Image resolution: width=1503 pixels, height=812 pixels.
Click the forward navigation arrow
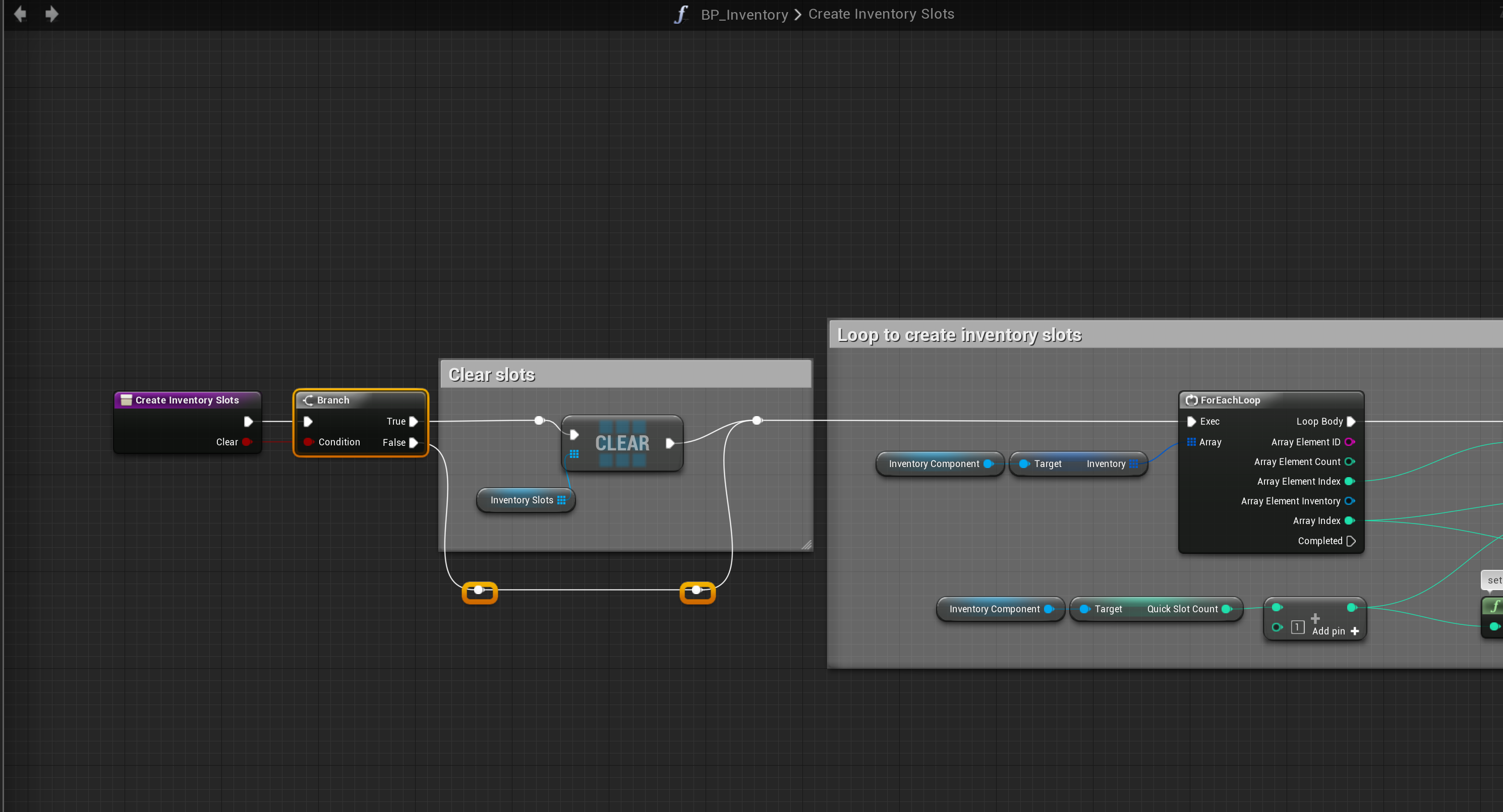[51, 14]
